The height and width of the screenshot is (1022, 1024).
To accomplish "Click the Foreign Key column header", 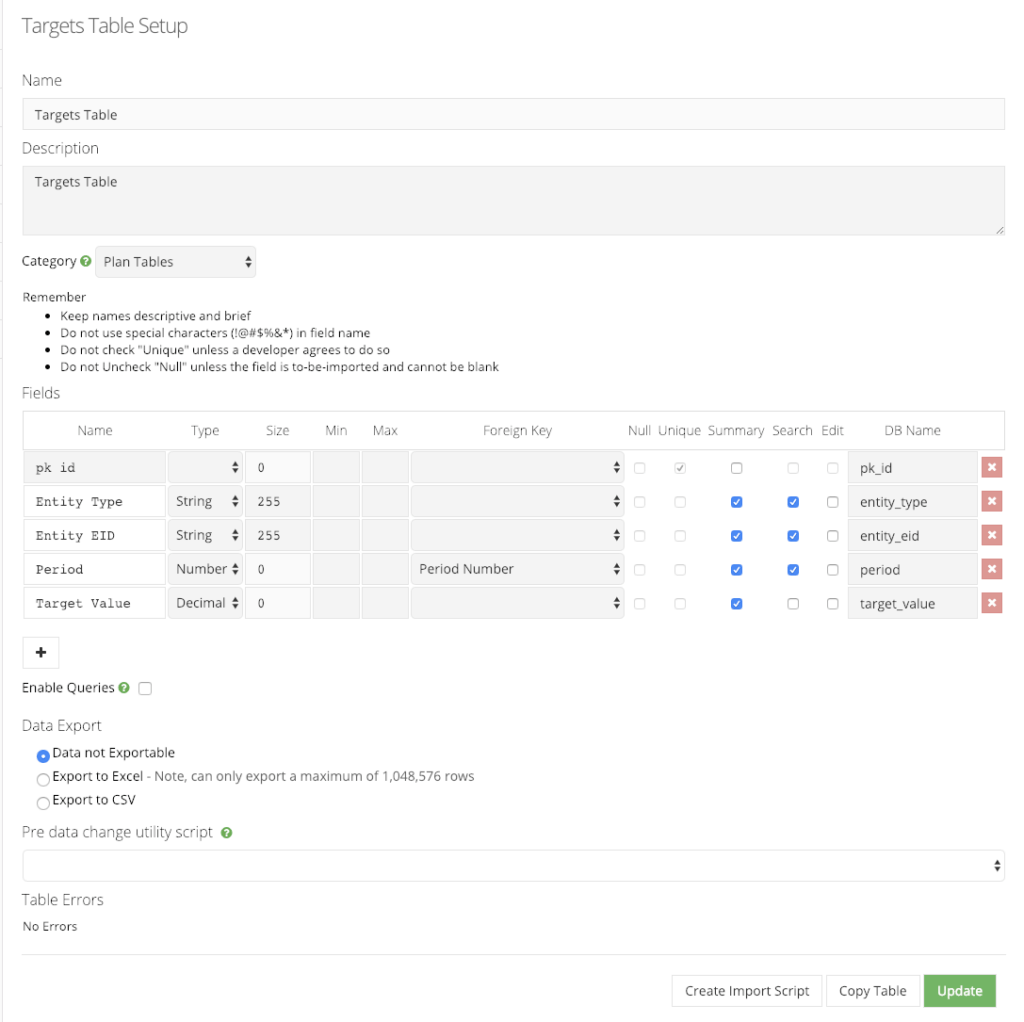I will [517, 430].
